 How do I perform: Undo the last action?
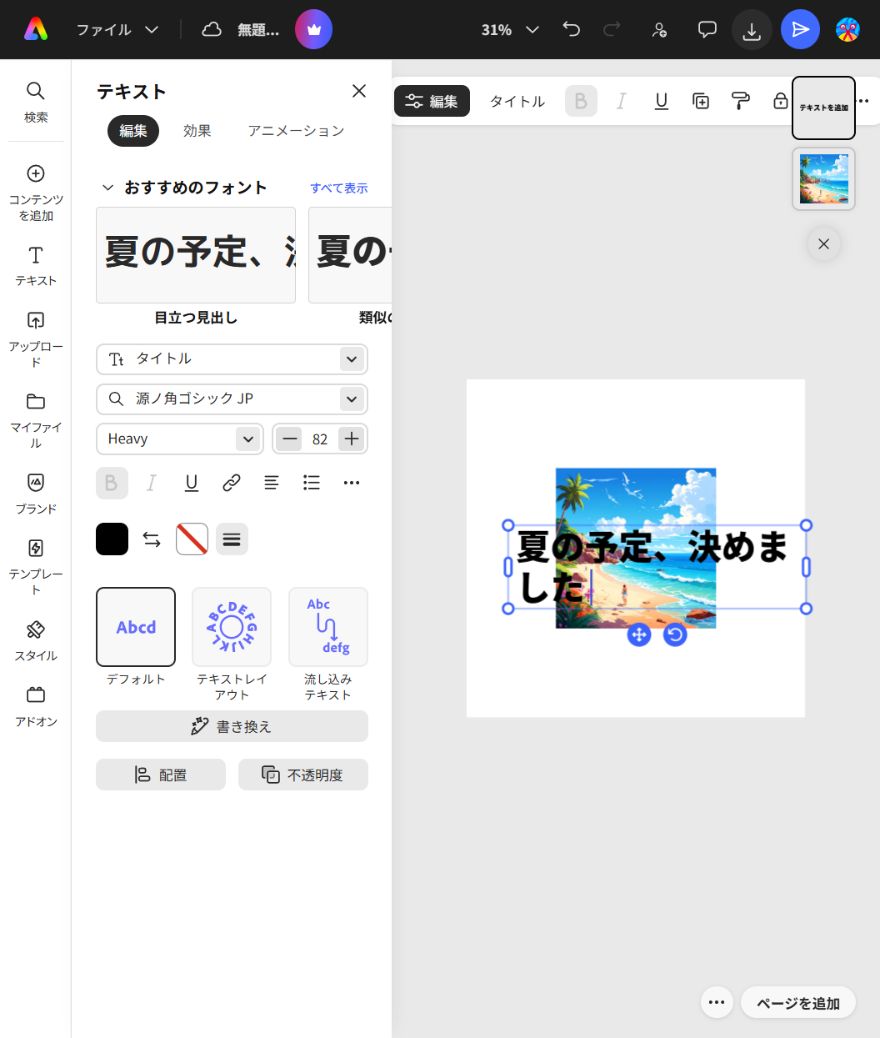coord(571,29)
